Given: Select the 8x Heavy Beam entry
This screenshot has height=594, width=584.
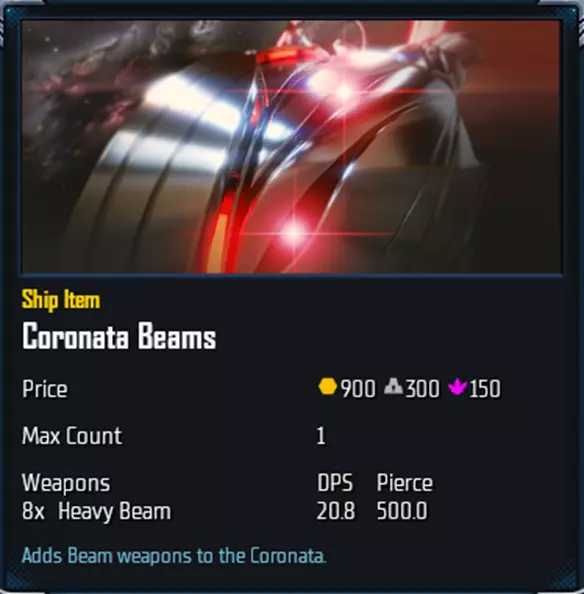Looking at the screenshot, I should point(96,511).
